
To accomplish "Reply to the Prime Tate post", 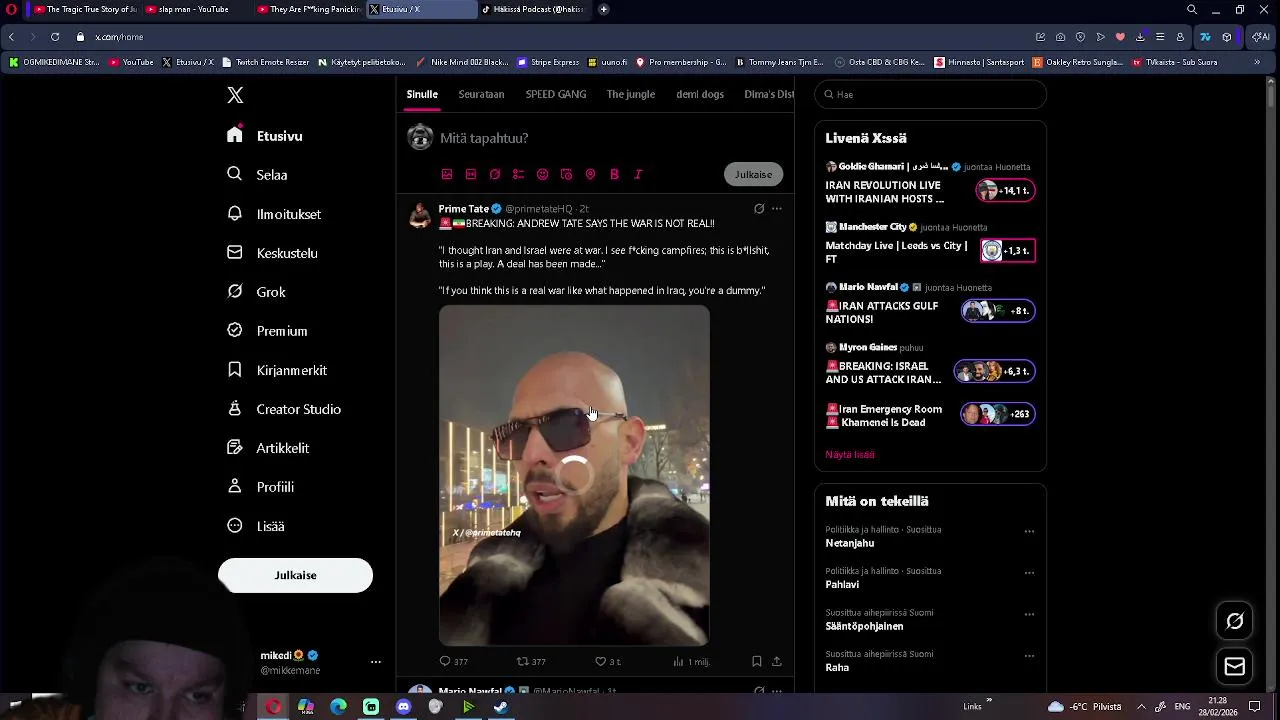I will (x=453, y=661).
